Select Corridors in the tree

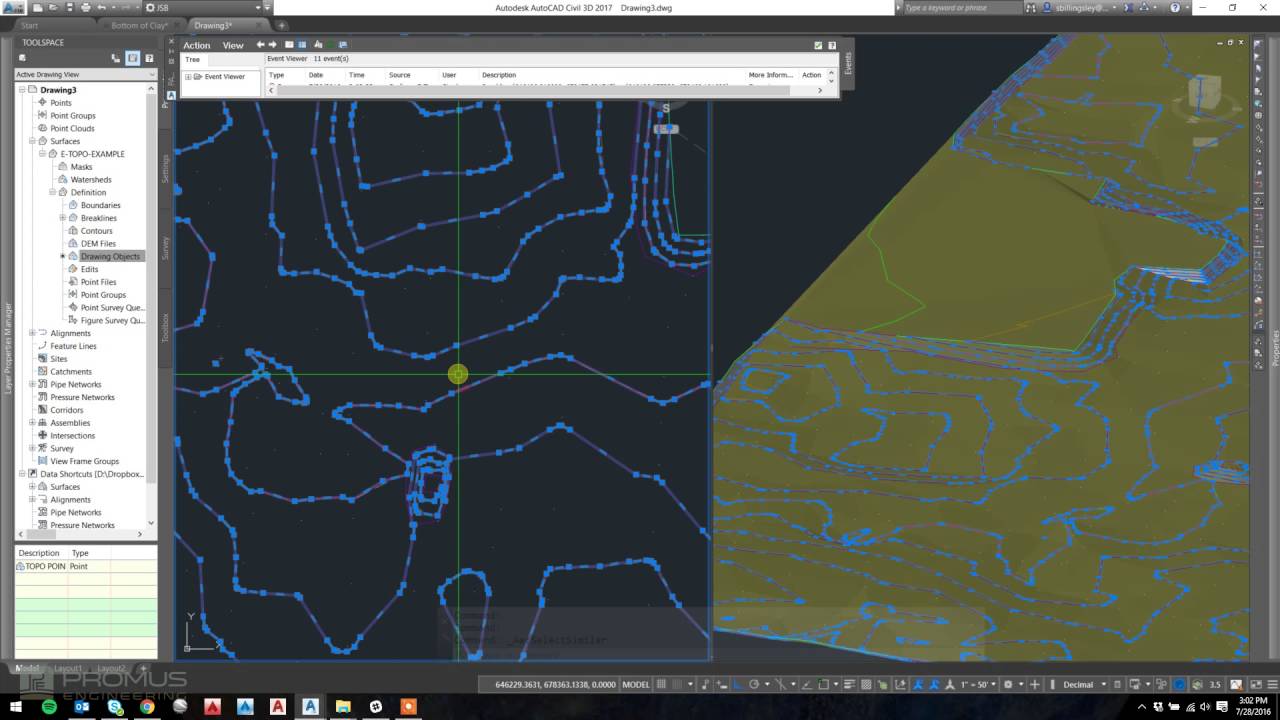pyautogui.click(x=67, y=410)
